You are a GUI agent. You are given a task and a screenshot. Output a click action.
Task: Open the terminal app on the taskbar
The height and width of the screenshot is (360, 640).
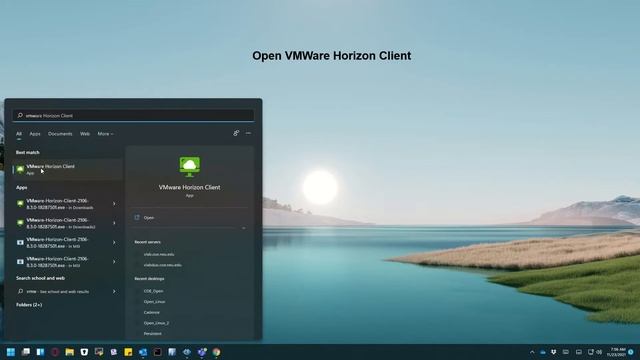click(x=158, y=352)
